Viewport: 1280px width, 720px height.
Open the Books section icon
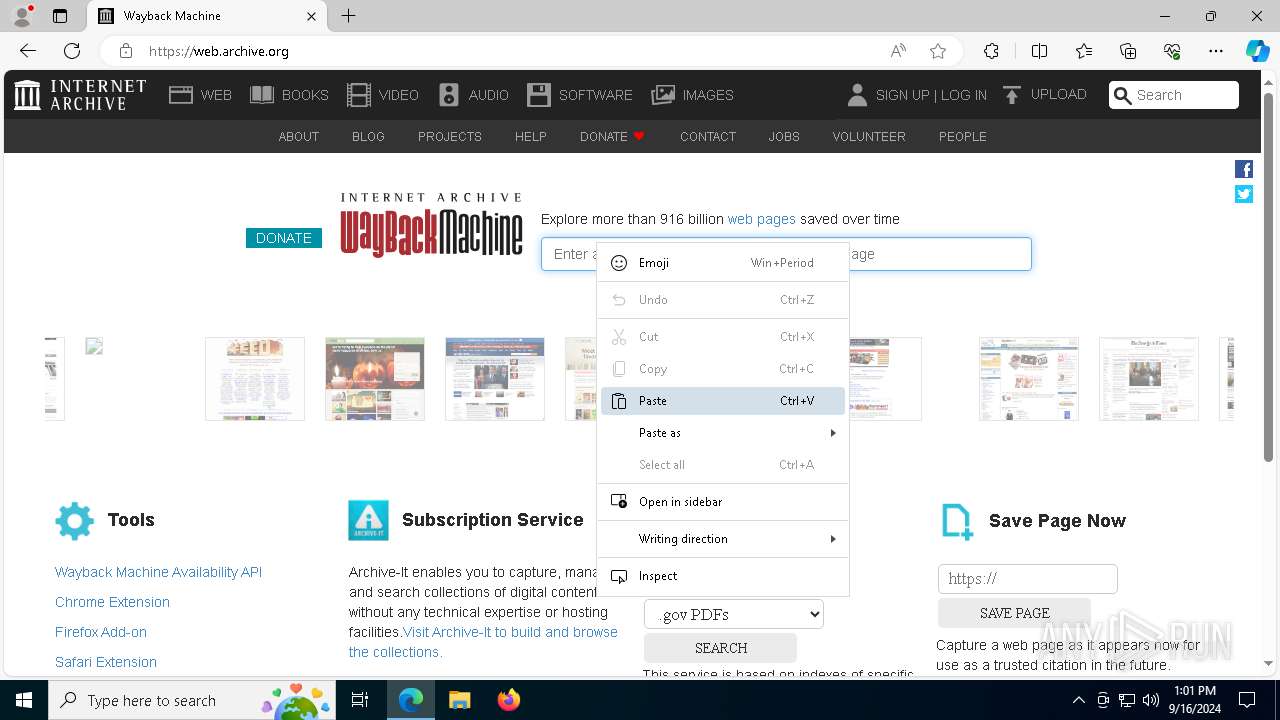(x=262, y=95)
